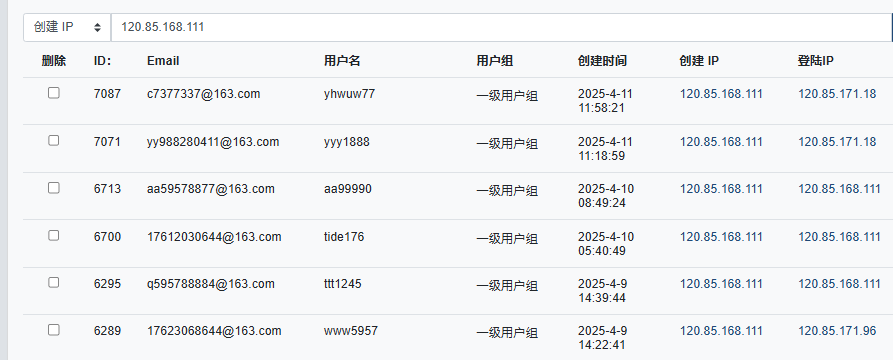The width and height of the screenshot is (893, 360).
Task: Select the checkbox for user tide176
Action: tap(54, 235)
